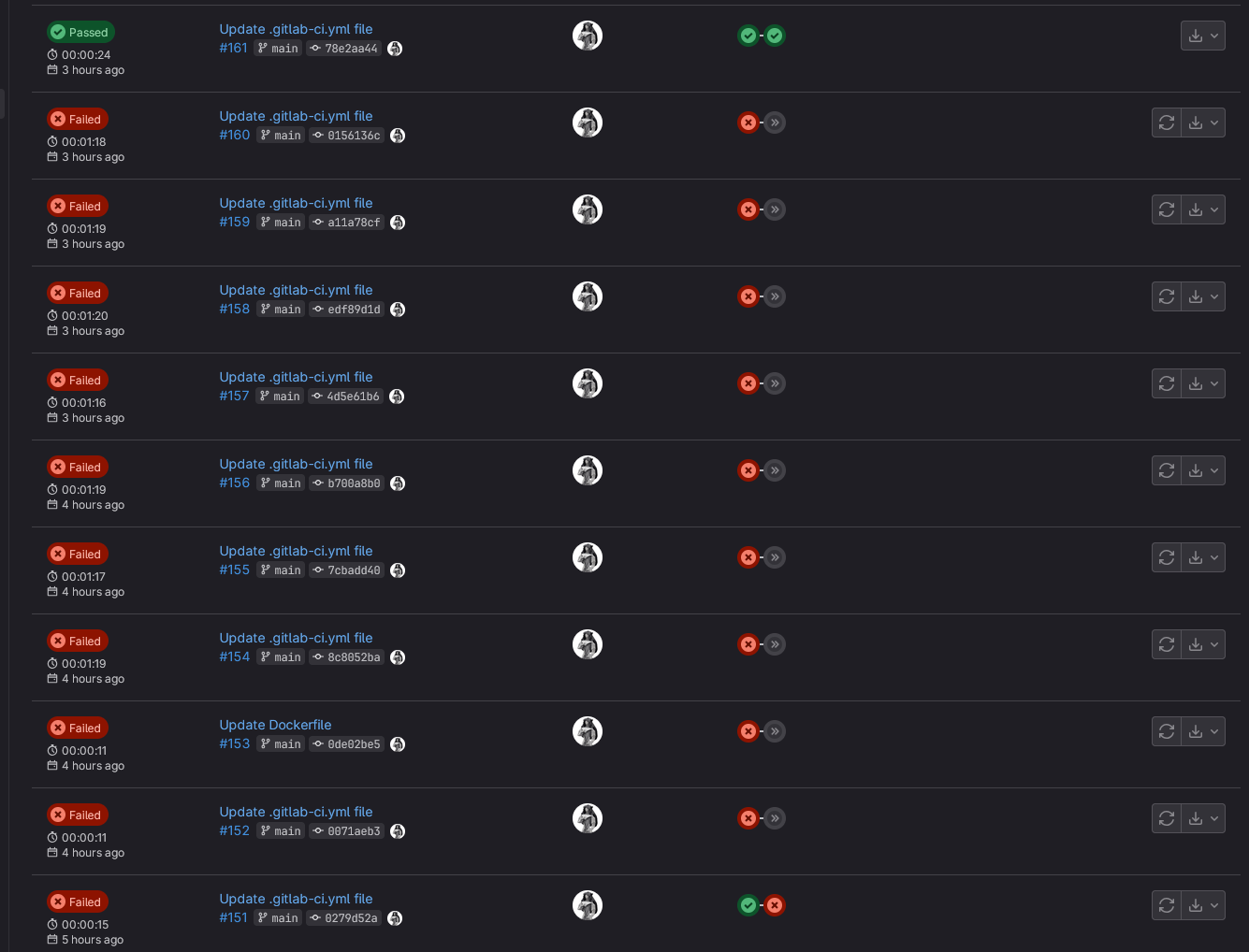The image size is (1249, 952).
Task: Click failed second stage icon of pipeline #151
Action: click(775, 905)
